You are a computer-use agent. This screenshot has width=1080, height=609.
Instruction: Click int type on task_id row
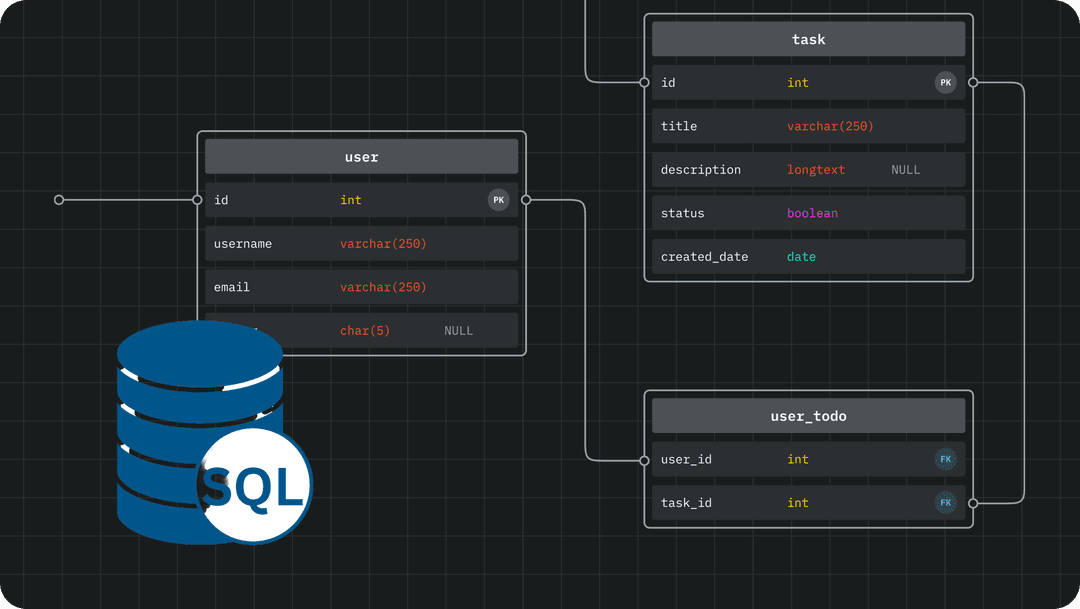coord(798,503)
